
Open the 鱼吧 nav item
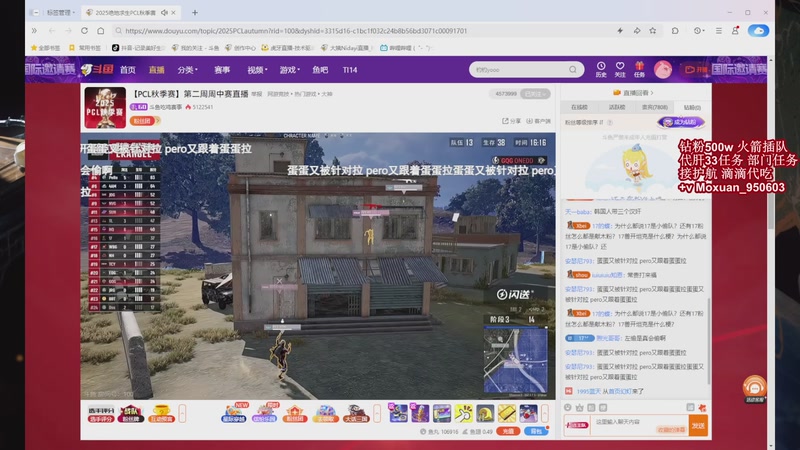320,70
